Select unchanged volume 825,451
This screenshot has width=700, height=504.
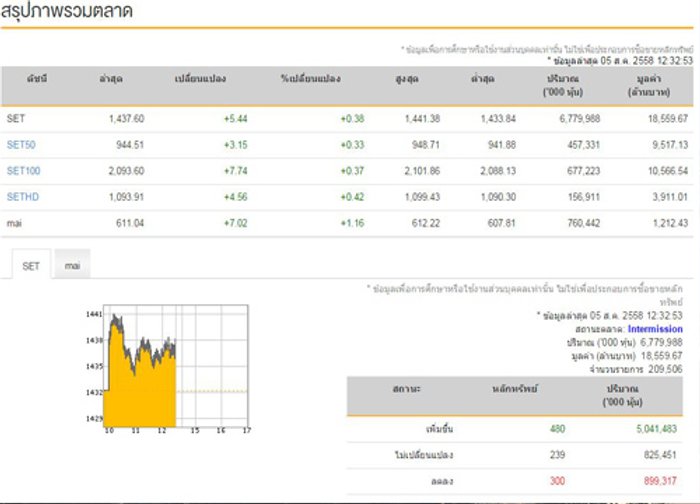(x=660, y=455)
